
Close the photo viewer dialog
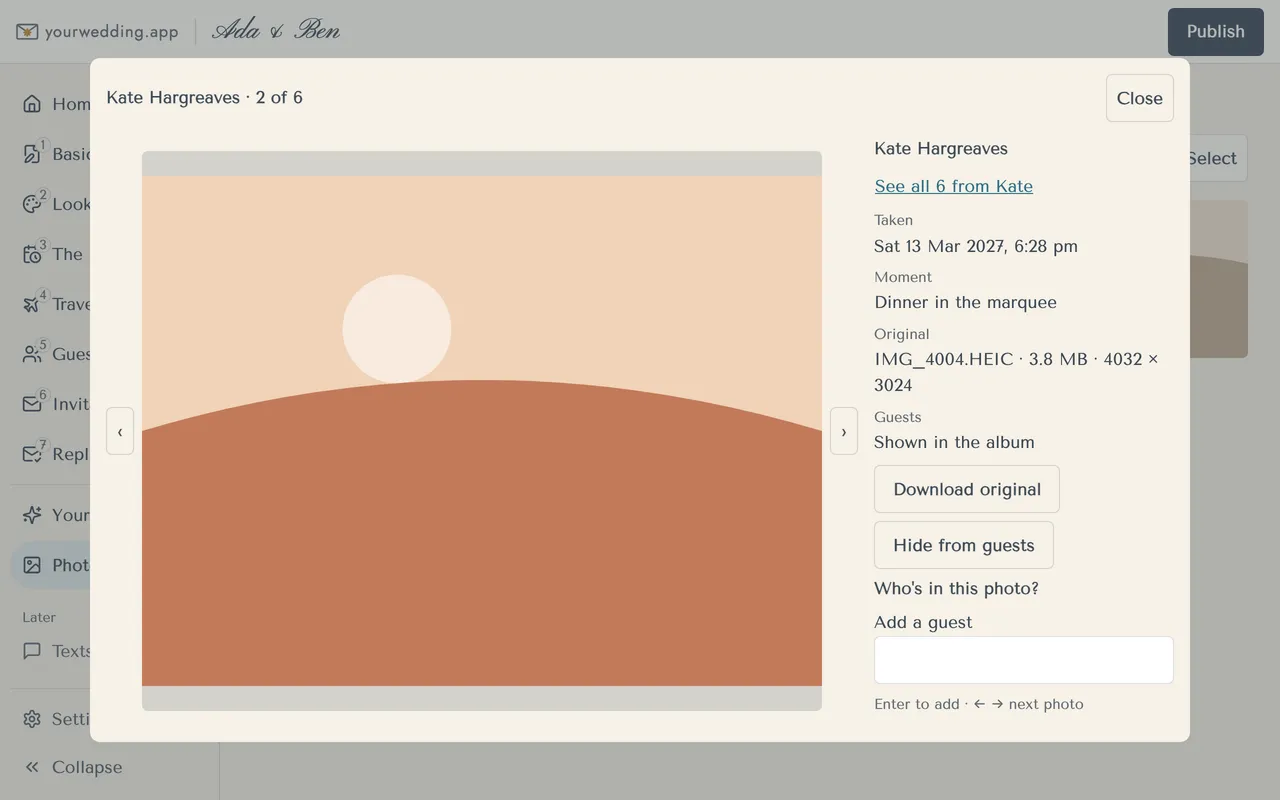pos(1140,98)
